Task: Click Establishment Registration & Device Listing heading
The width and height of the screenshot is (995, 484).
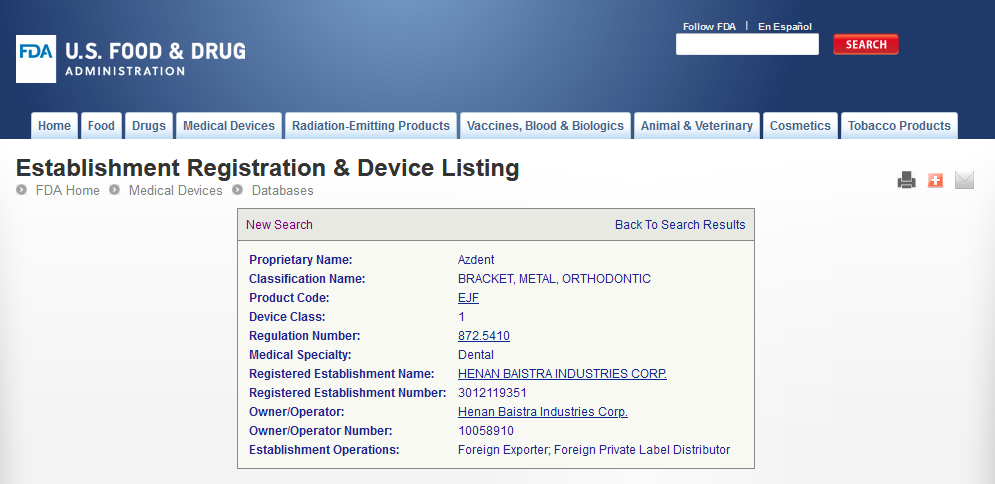Action: (x=267, y=168)
